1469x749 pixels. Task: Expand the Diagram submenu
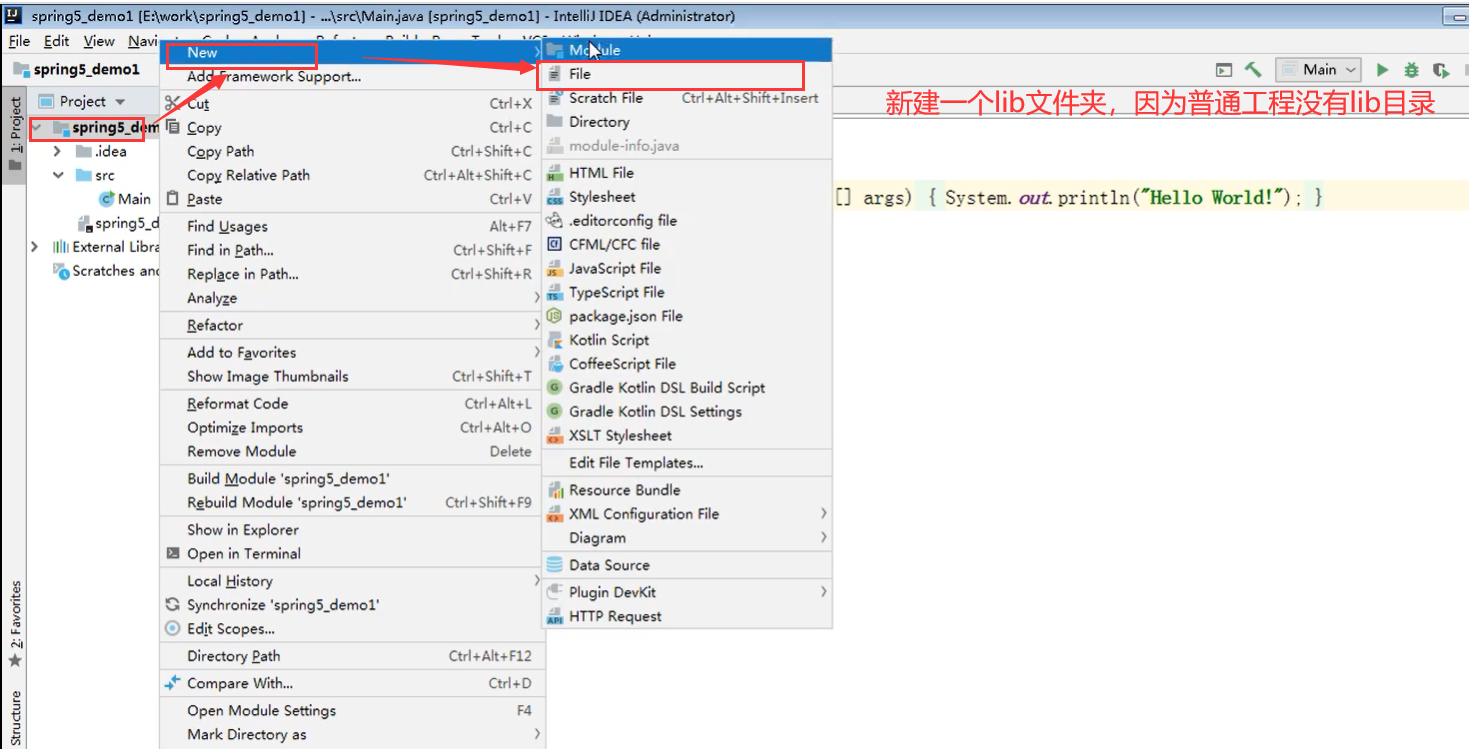(x=687, y=538)
